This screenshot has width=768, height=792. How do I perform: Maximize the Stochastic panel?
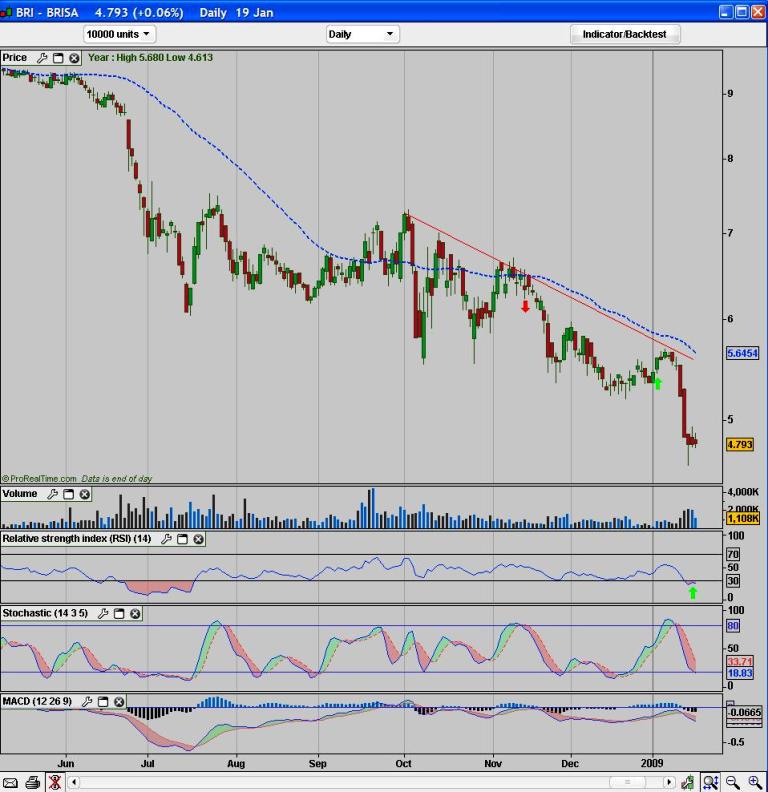coord(119,613)
